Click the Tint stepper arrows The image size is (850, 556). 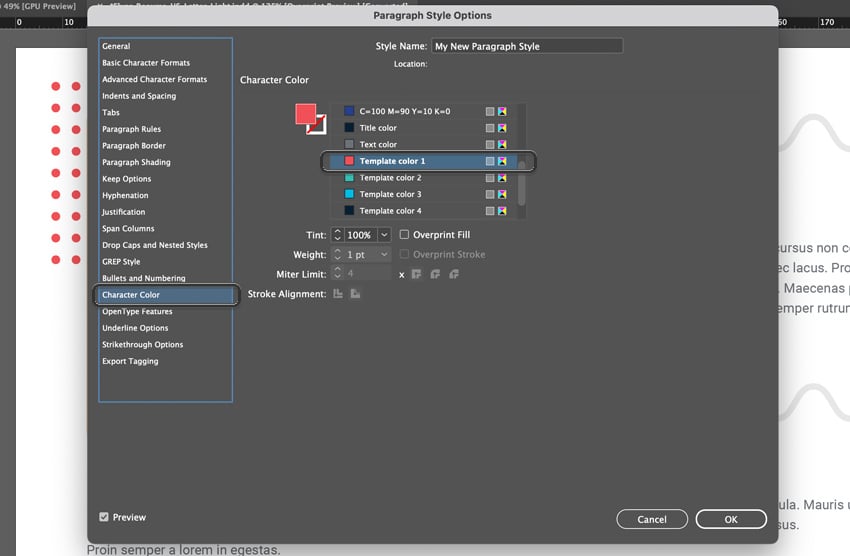pos(337,235)
